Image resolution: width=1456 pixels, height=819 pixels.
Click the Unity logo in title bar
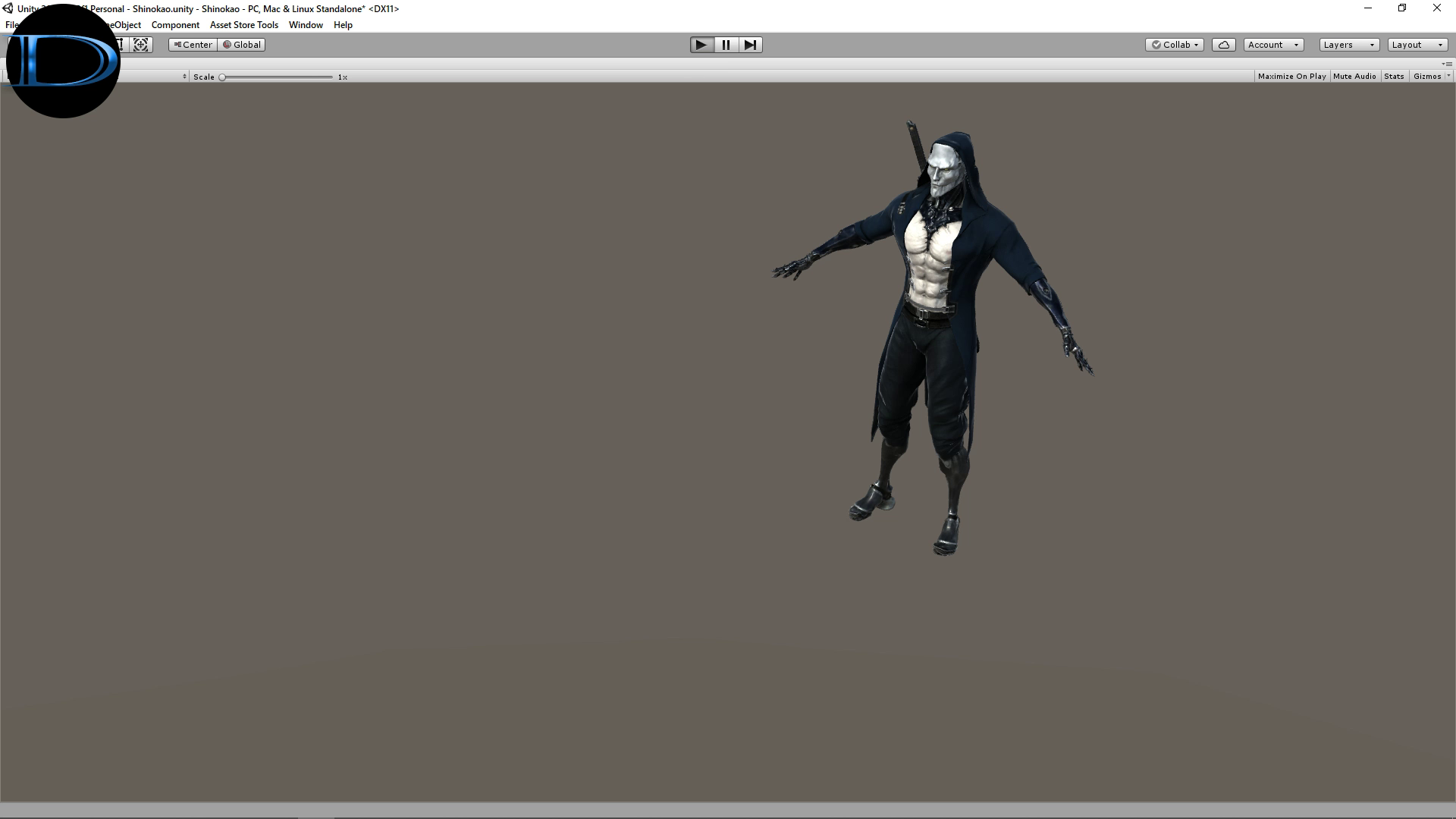(8, 8)
